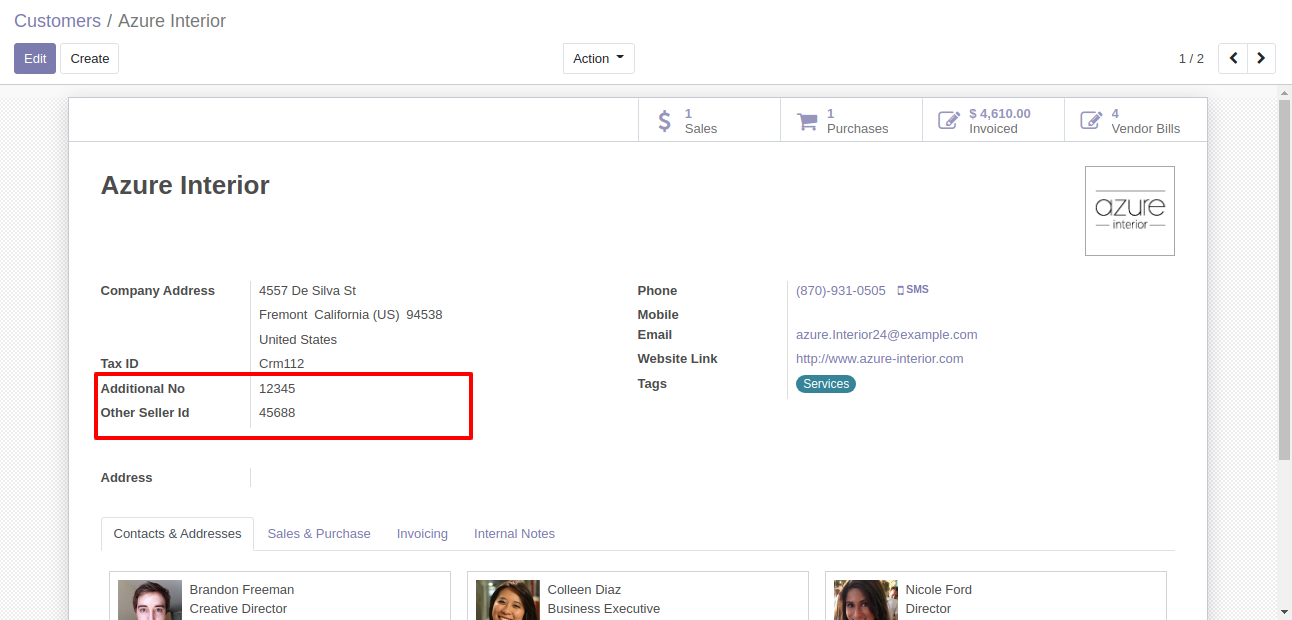1292x620 pixels.
Task: Select the Internal Notes tab
Action: pos(514,534)
